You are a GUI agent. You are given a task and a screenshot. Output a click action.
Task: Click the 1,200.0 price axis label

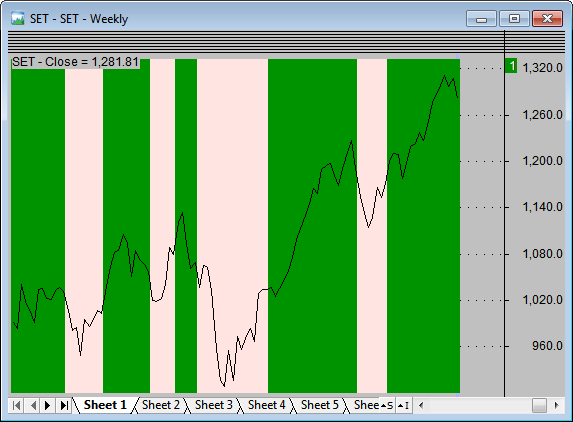(x=542, y=161)
